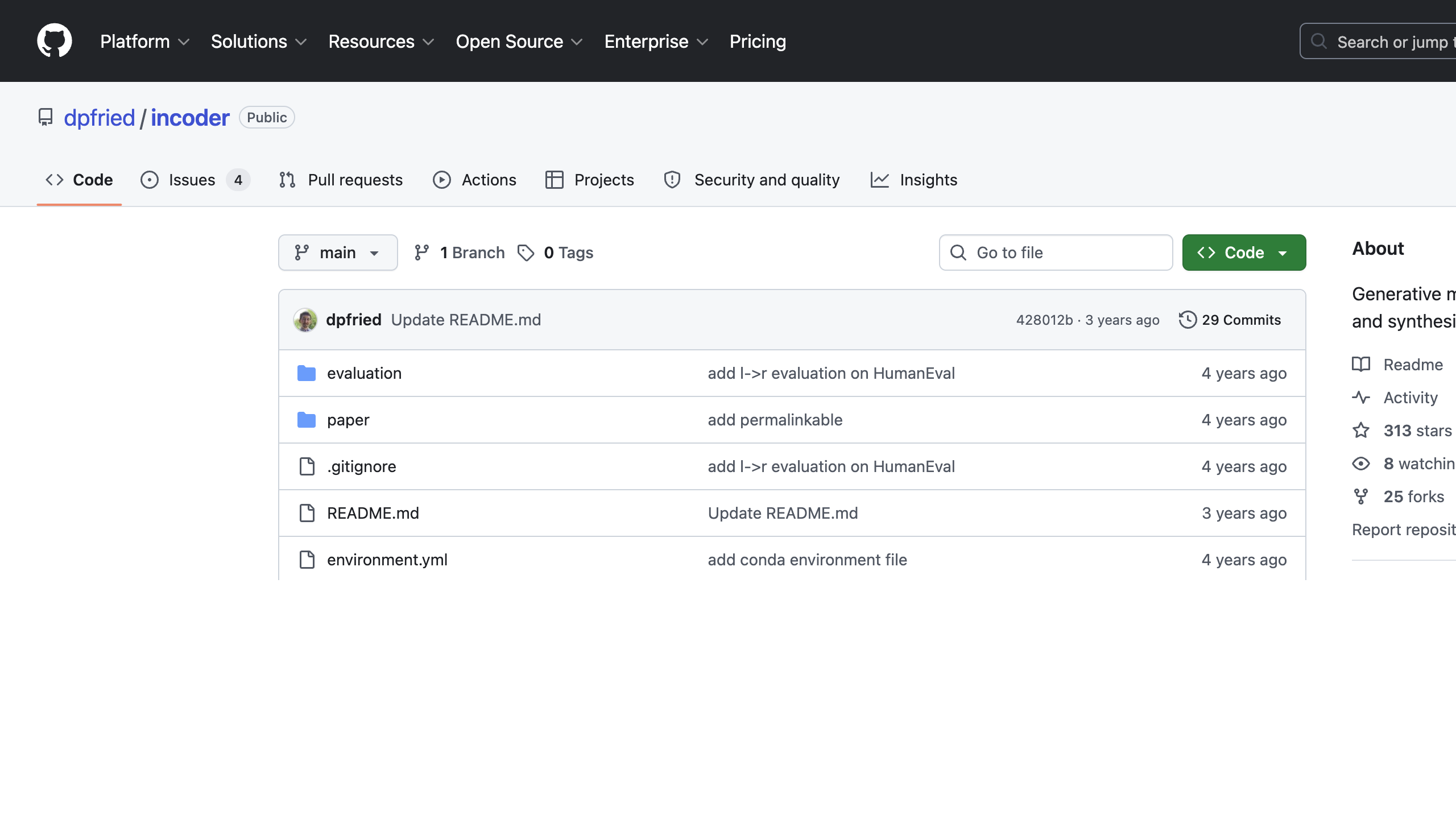This screenshot has height=819, width=1456.
Task: Click the paper folder icon
Action: [x=307, y=420]
